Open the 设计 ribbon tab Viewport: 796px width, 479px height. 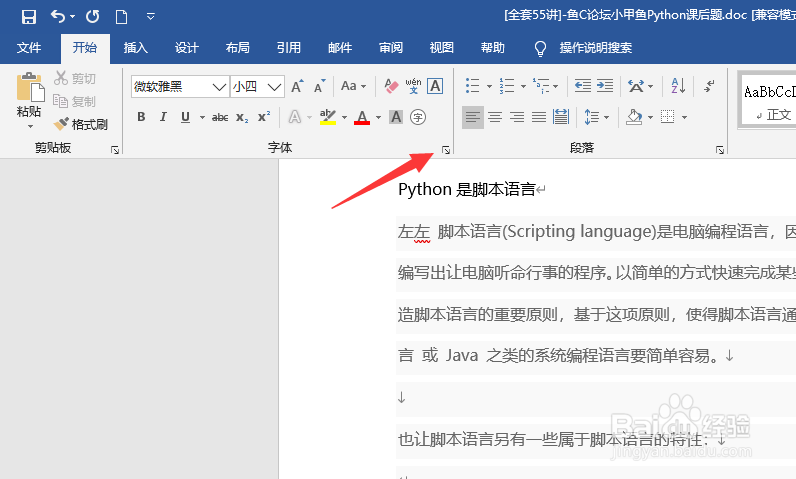click(187, 48)
